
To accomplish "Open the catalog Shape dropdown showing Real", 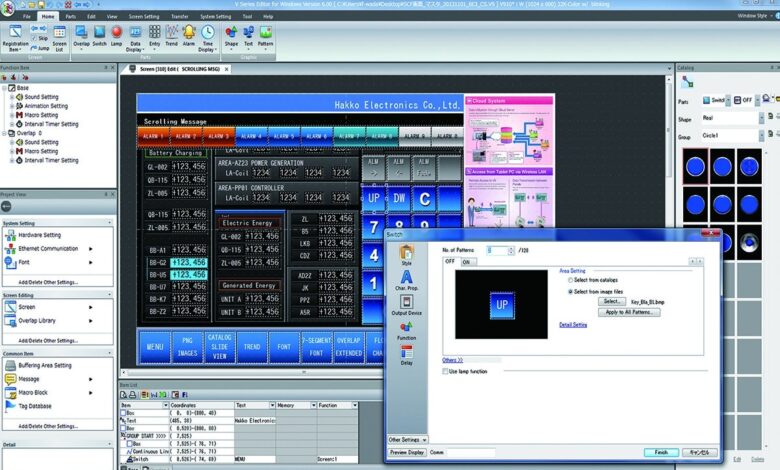I will [x=761, y=118].
